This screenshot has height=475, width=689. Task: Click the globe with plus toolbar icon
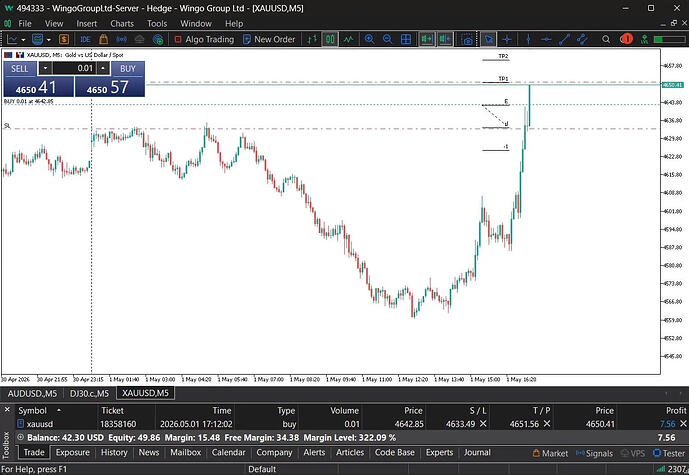(158, 40)
